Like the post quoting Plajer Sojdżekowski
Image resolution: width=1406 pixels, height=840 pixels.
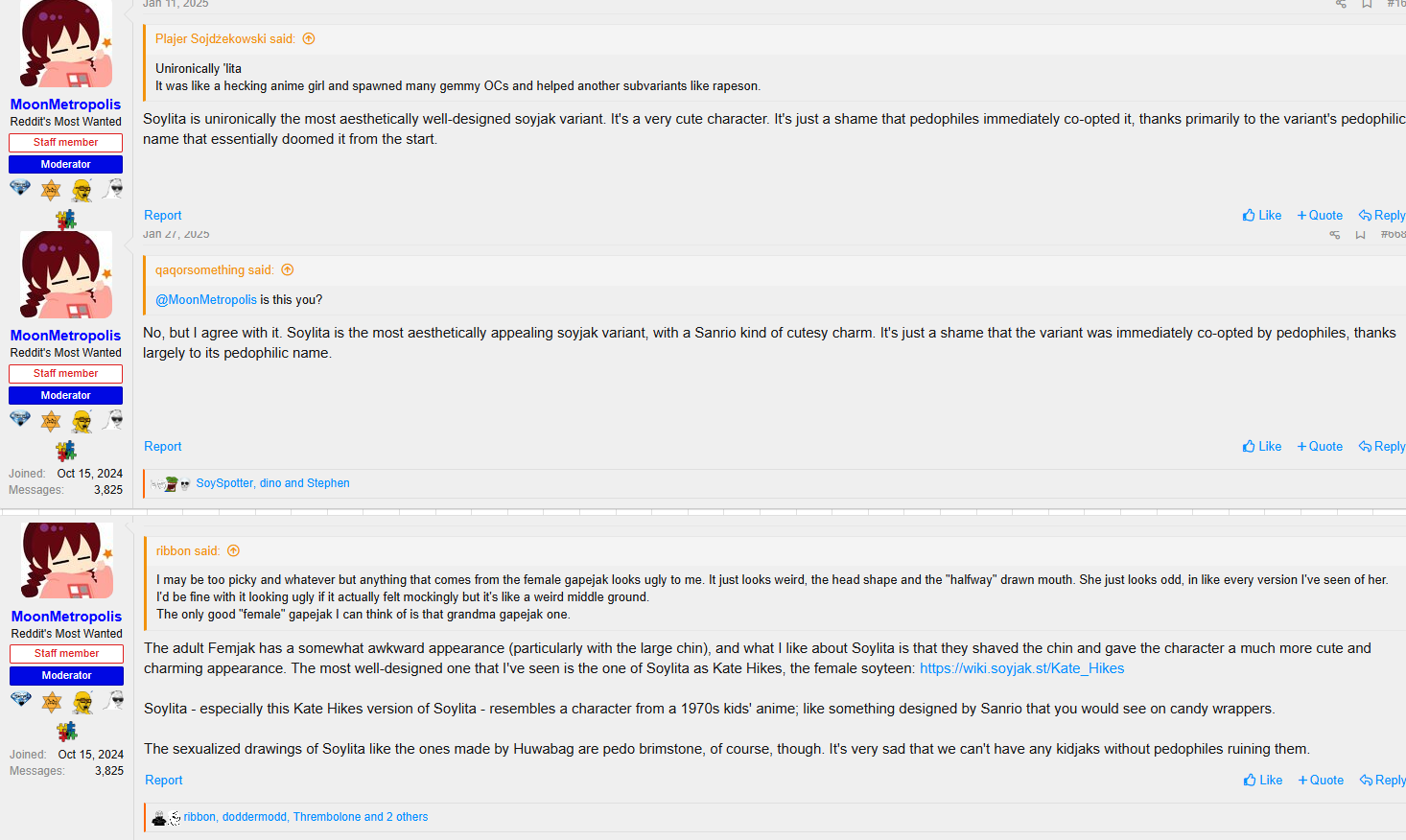click(1261, 216)
